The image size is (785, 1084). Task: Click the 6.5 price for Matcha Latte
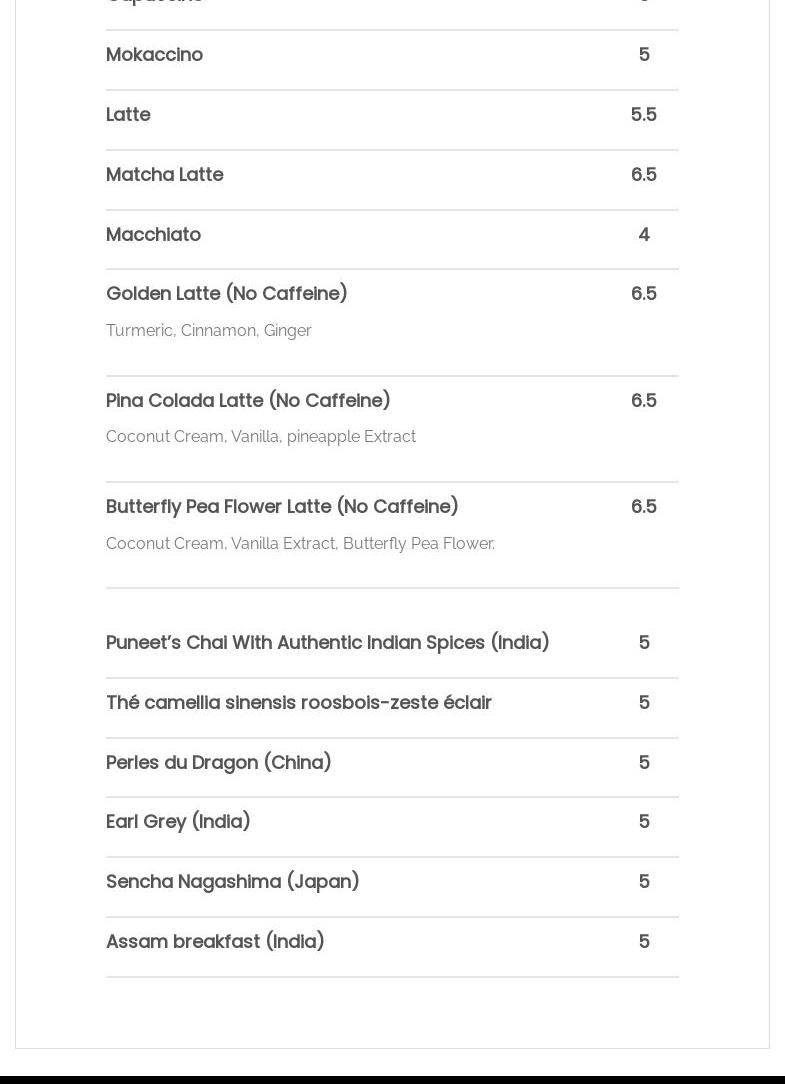(x=643, y=175)
